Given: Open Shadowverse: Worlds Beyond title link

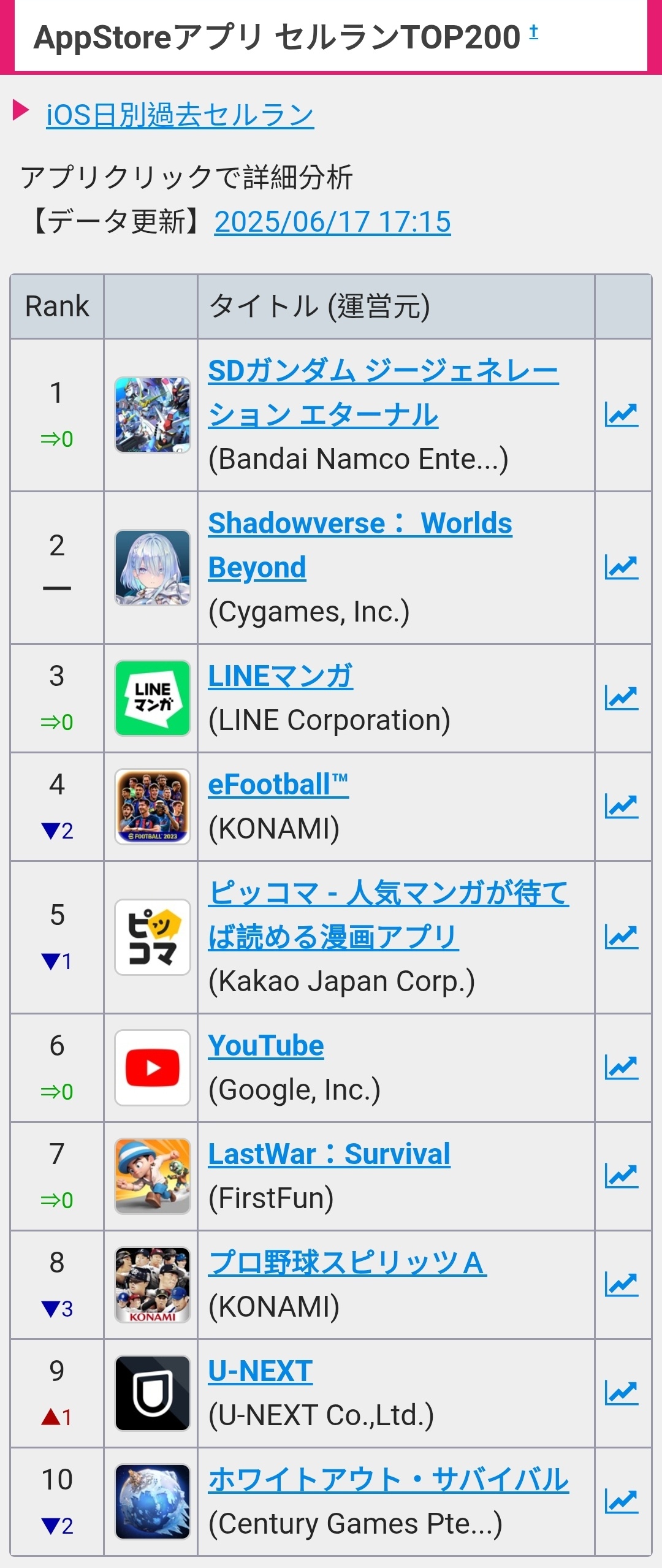Looking at the screenshot, I should tap(360, 546).
